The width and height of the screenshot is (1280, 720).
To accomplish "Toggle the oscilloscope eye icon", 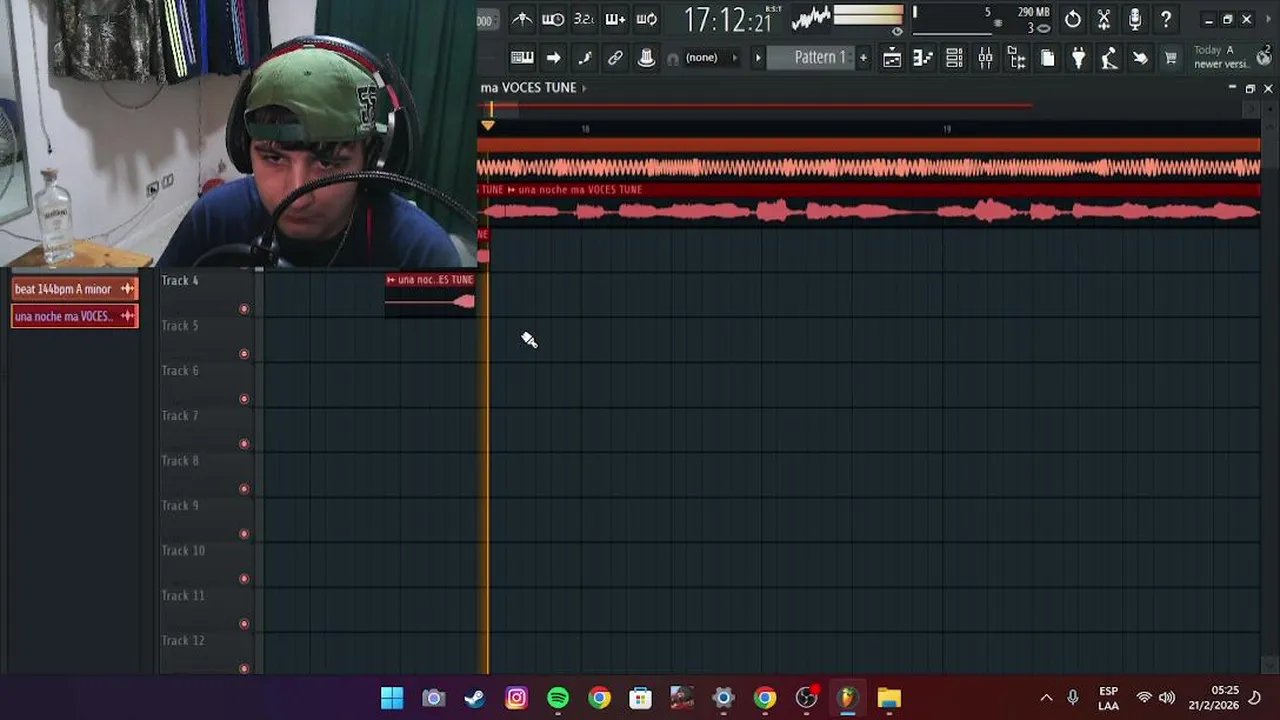I will (896, 31).
